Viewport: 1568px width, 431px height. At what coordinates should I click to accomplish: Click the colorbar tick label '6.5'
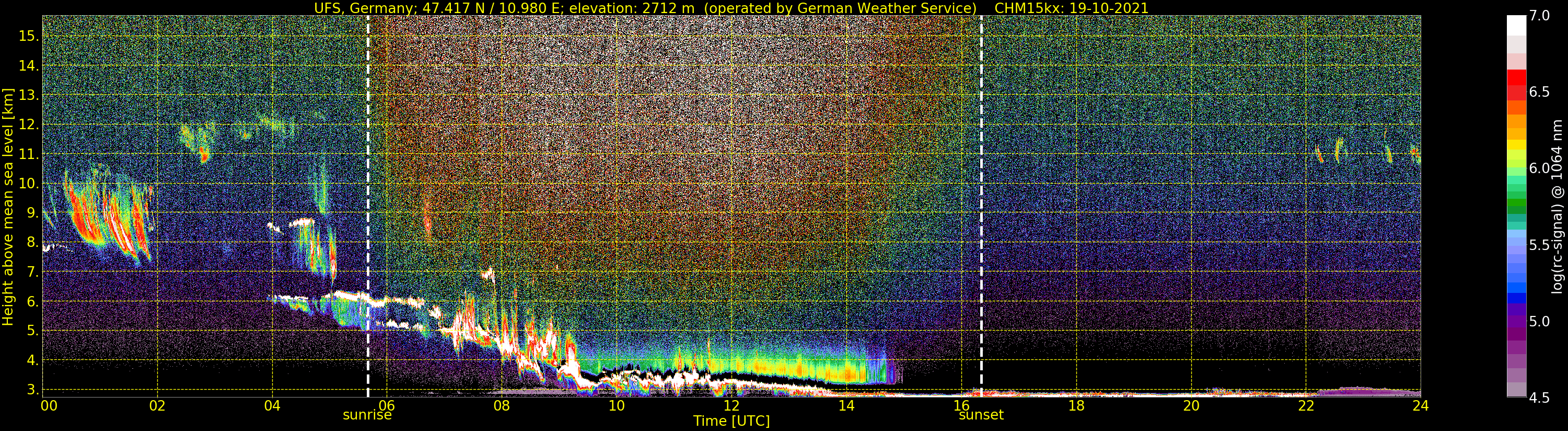click(x=1539, y=92)
